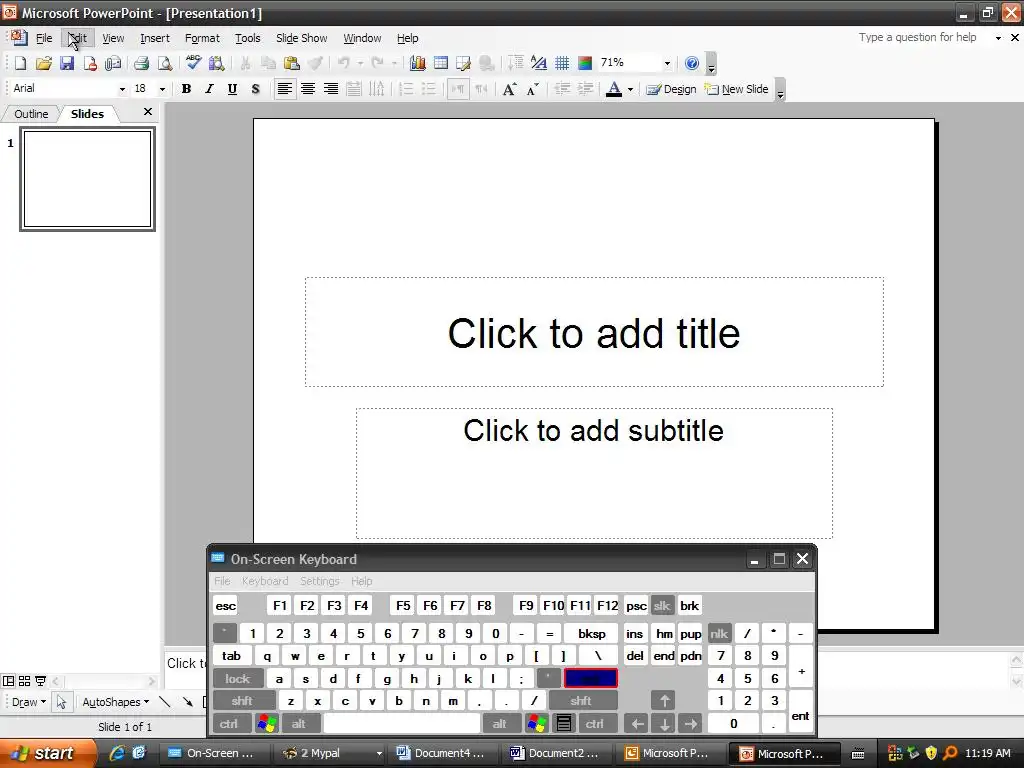The width and height of the screenshot is (1024, 768).
Task: Switch to the Outline tab
Action: 31,114
